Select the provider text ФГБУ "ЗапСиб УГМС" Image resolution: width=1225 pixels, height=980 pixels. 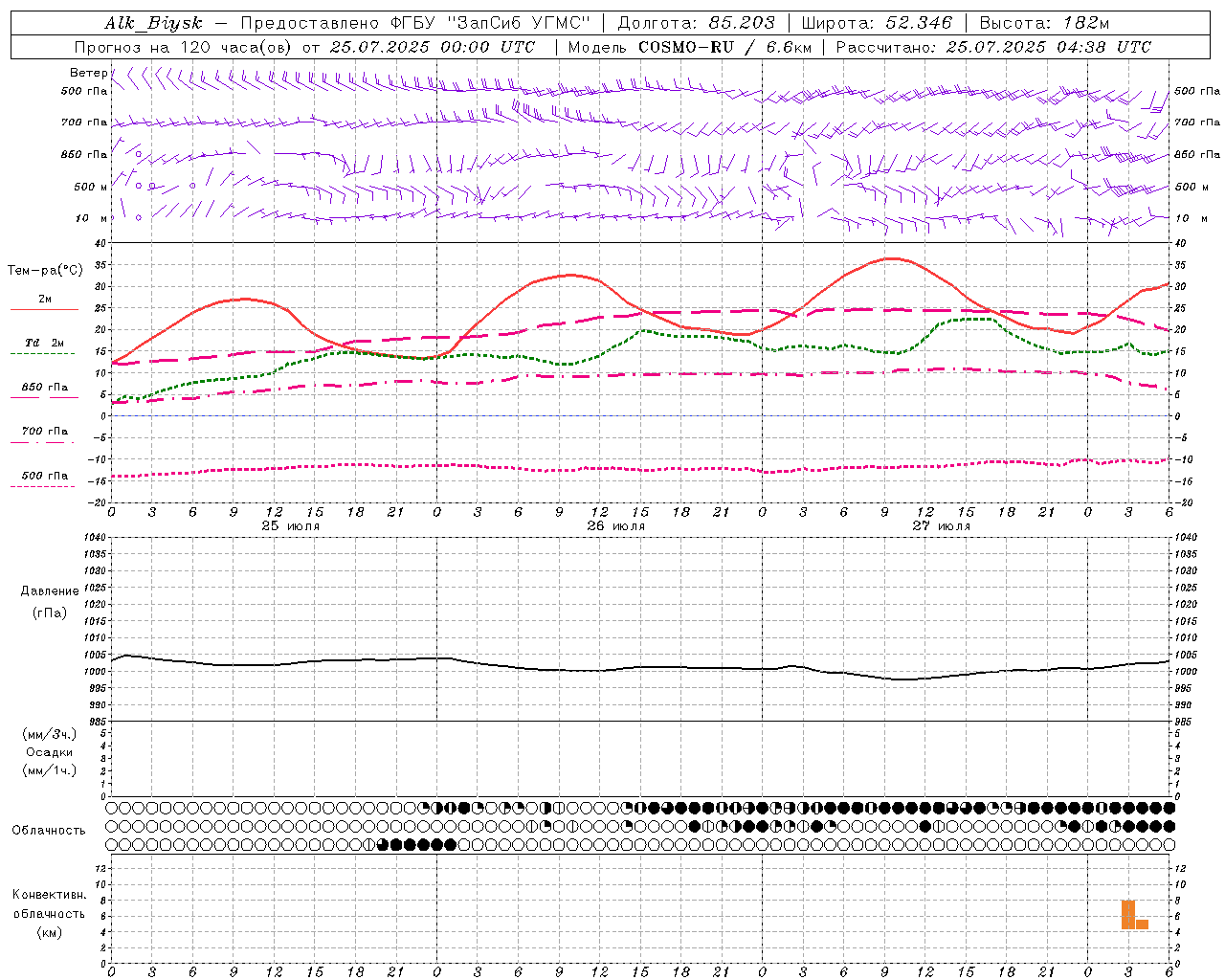(492, 23)
